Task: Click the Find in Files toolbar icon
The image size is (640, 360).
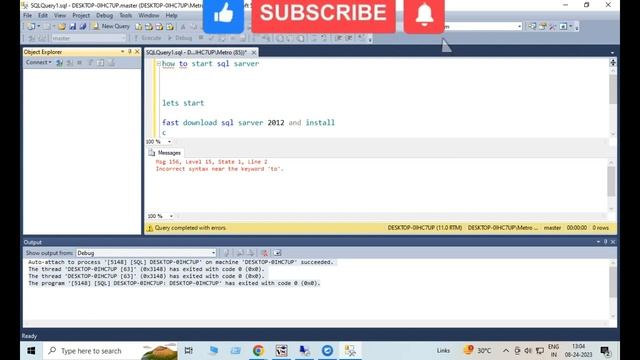Action: 532,27
